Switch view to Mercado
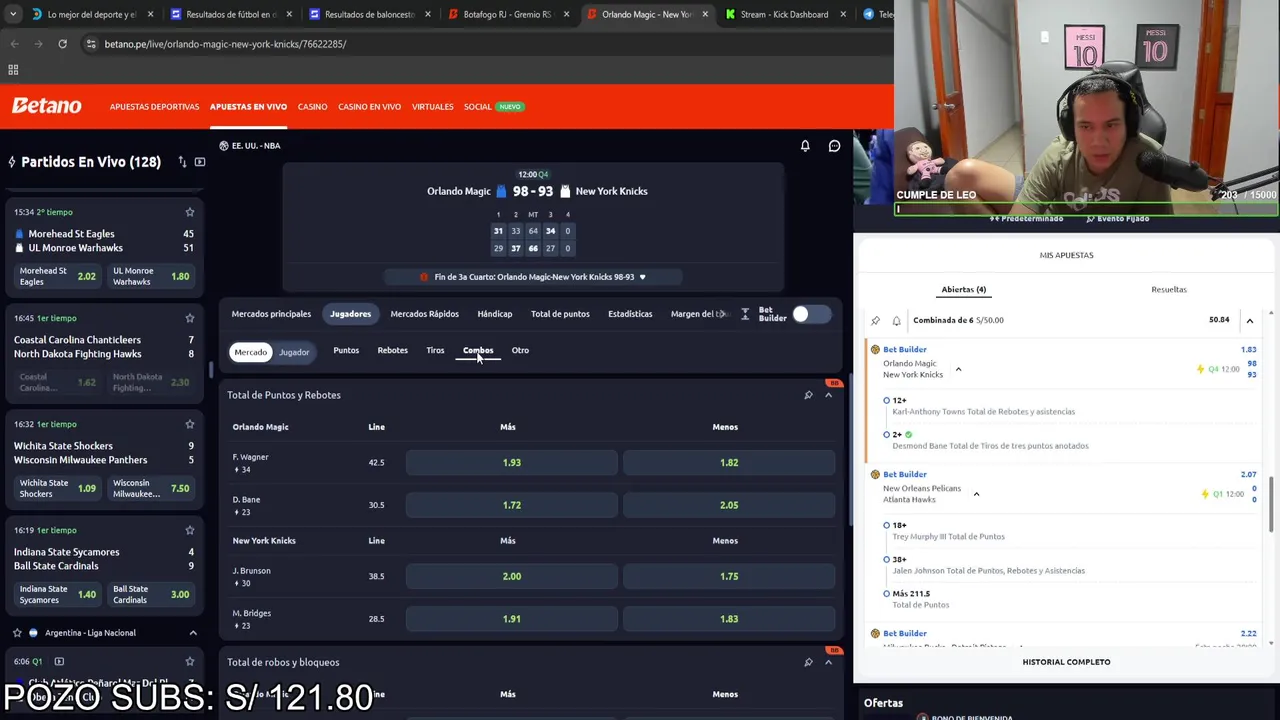This screenshot has width=1280, height=720. point(250,352)
